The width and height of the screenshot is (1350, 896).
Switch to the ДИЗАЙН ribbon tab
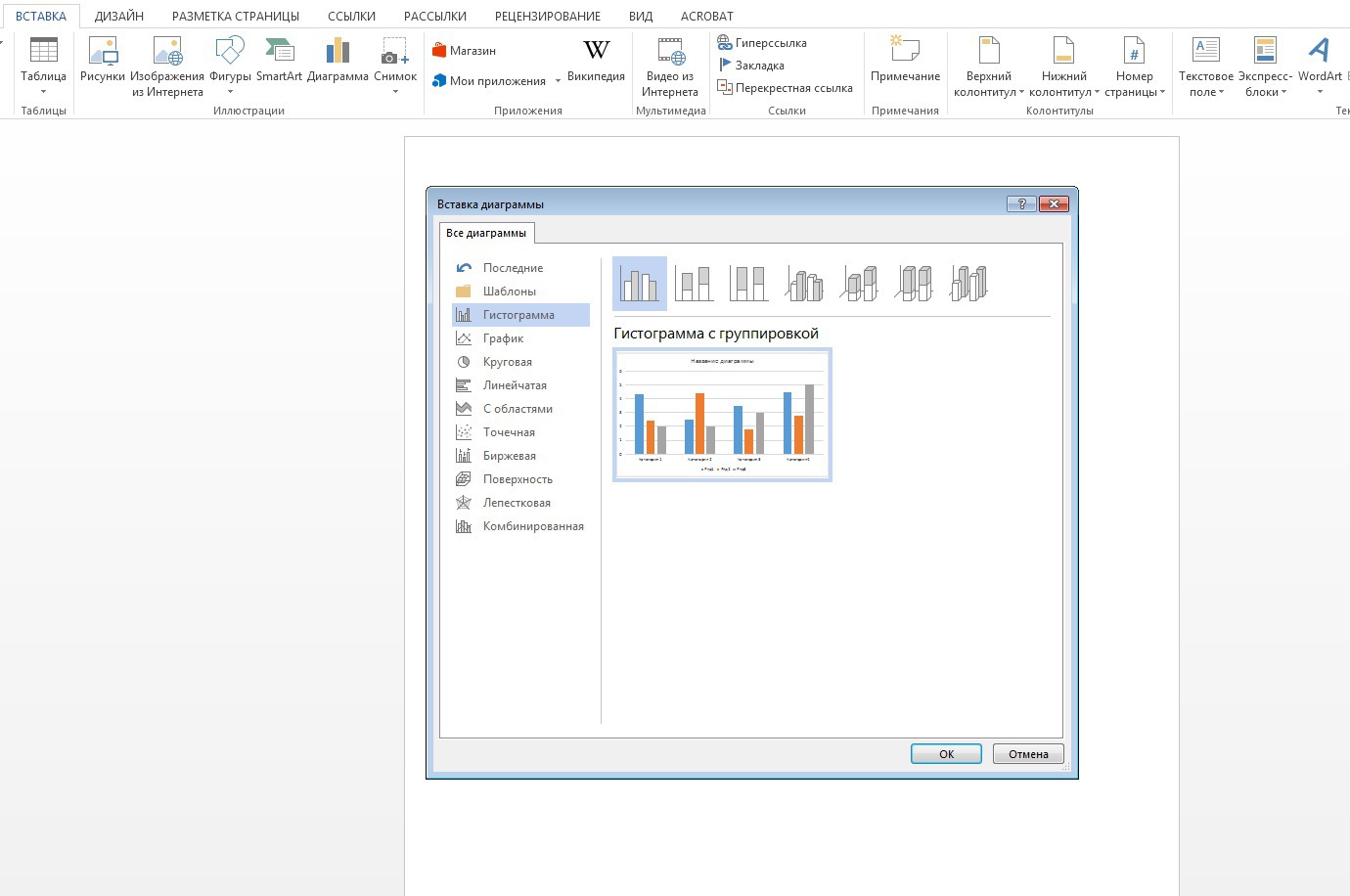pyautogui.click(x=119, y=16)
